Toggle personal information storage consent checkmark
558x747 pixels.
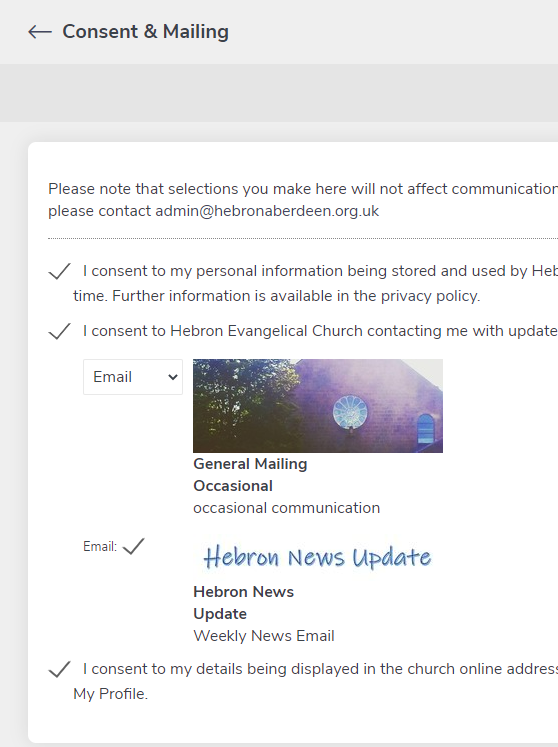60,271
